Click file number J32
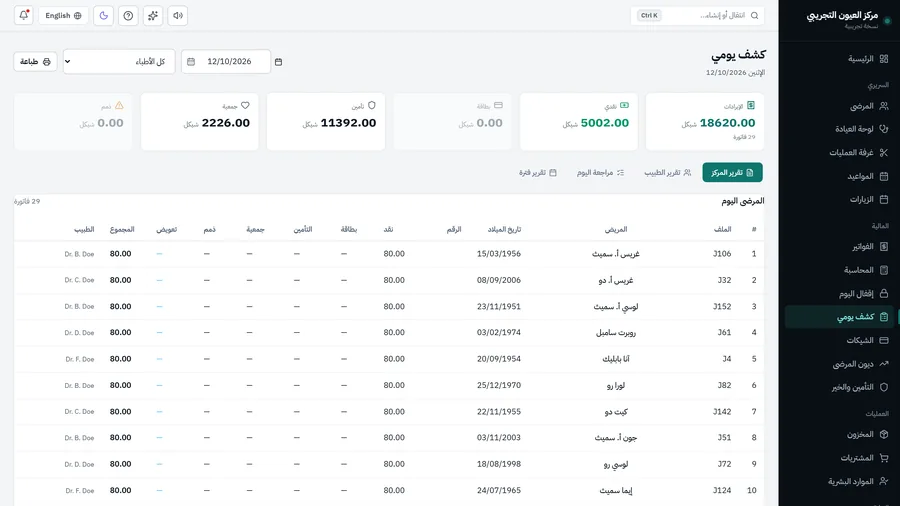The width and height of the screenshot is (900, 506). click(x=724, y=280)
